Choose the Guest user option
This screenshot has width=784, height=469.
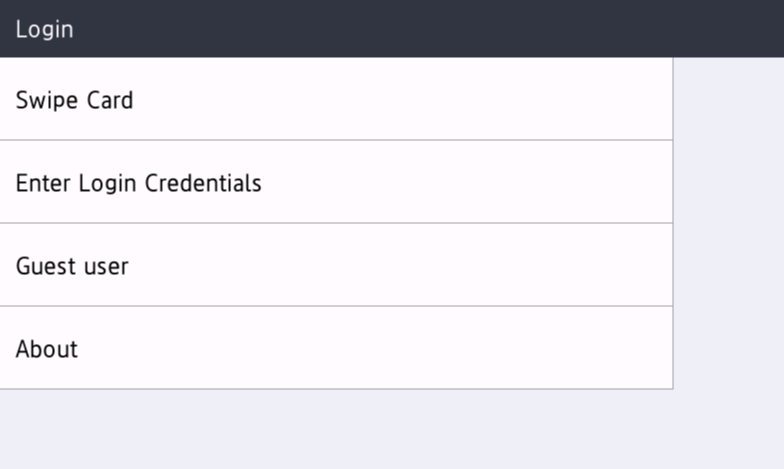[336, 265]
